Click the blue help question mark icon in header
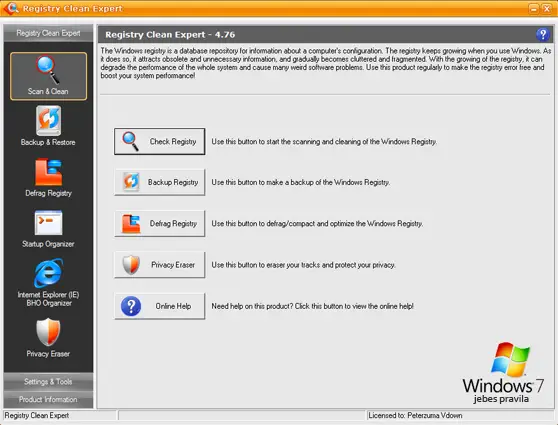 click(542, 35)
